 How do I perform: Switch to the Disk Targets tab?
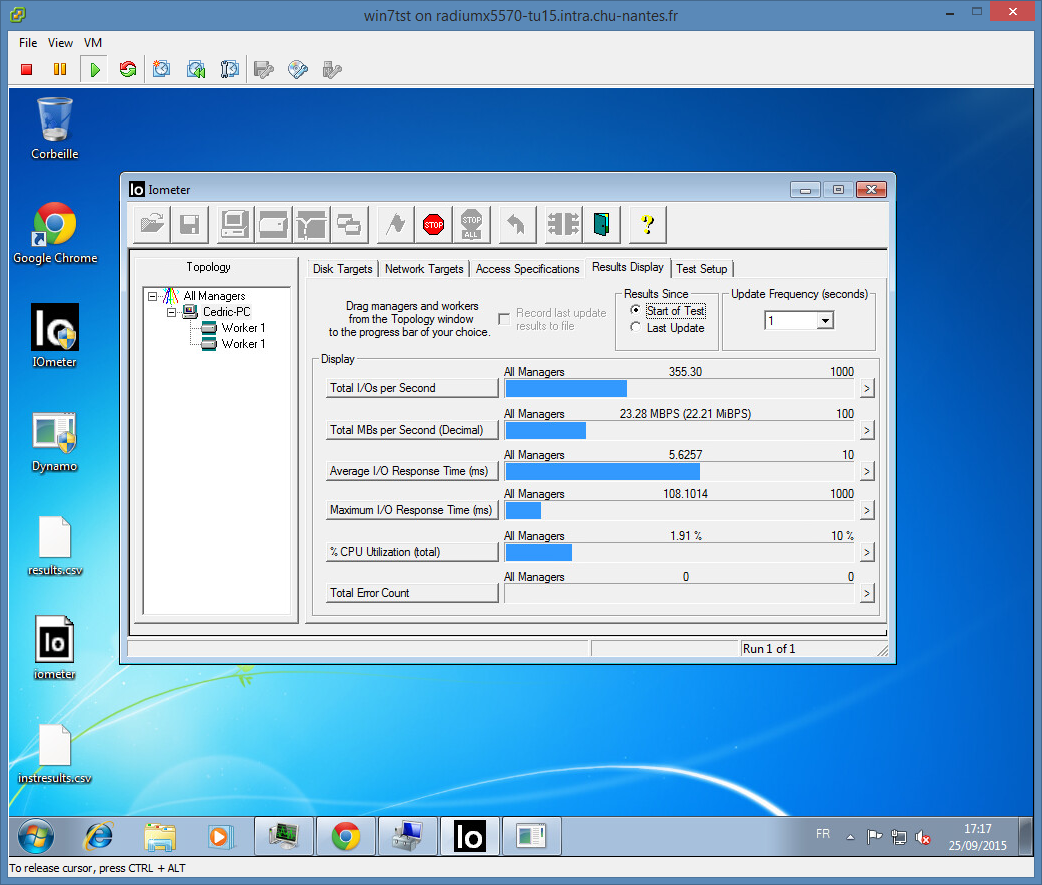(x=342, y=269)
